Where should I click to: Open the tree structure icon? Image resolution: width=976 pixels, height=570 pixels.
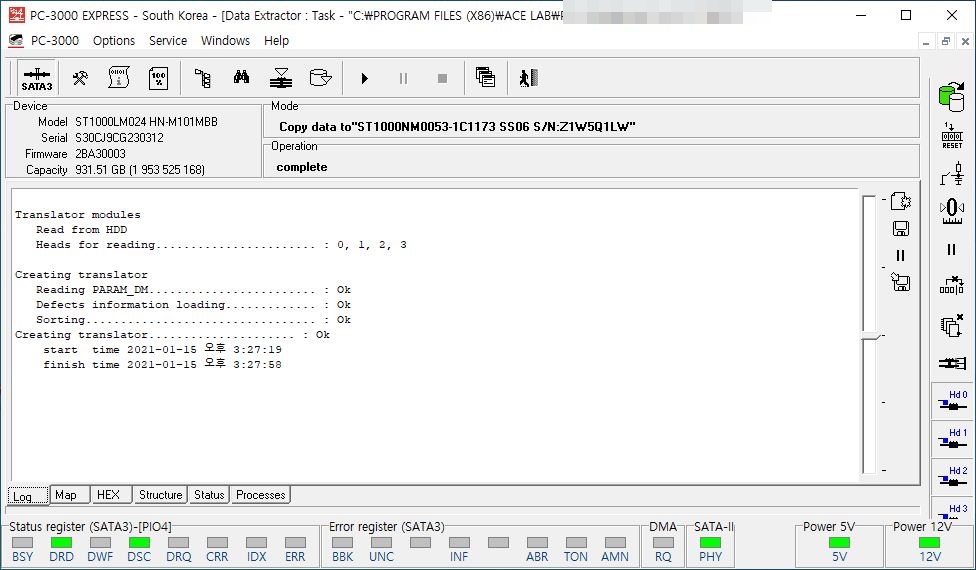tap(202, 78)
